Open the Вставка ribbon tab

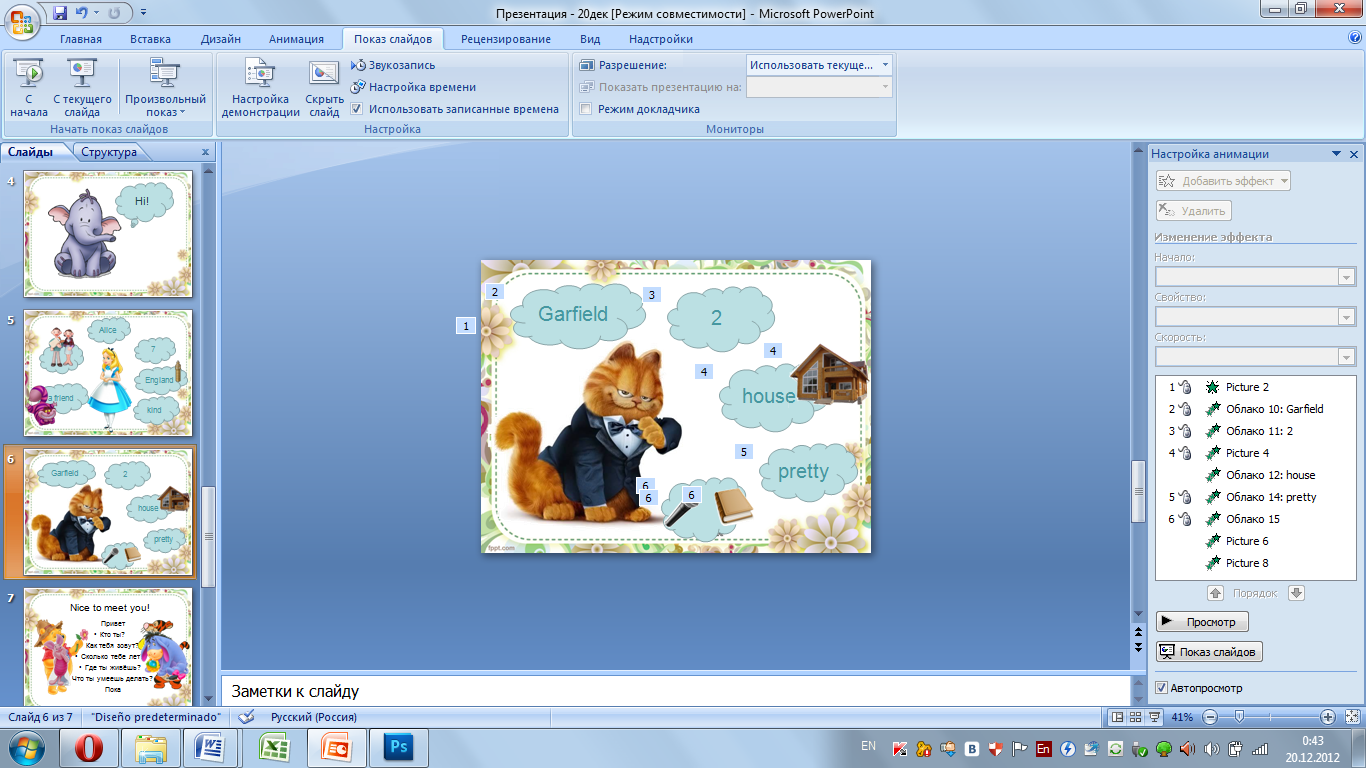coord(150,39)
